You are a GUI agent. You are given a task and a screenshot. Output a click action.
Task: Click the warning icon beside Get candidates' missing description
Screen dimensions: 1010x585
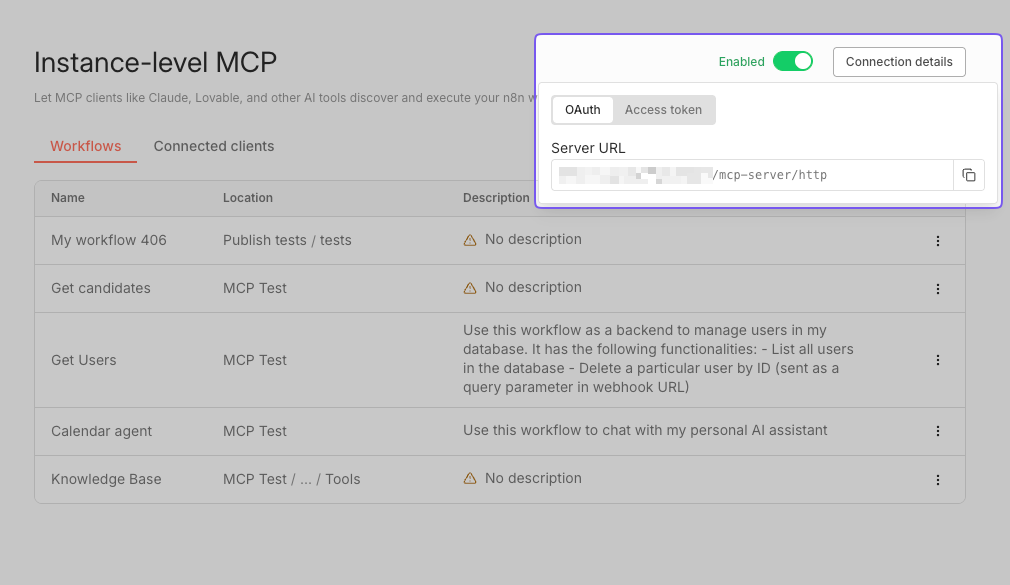click(x=470, y=287)
